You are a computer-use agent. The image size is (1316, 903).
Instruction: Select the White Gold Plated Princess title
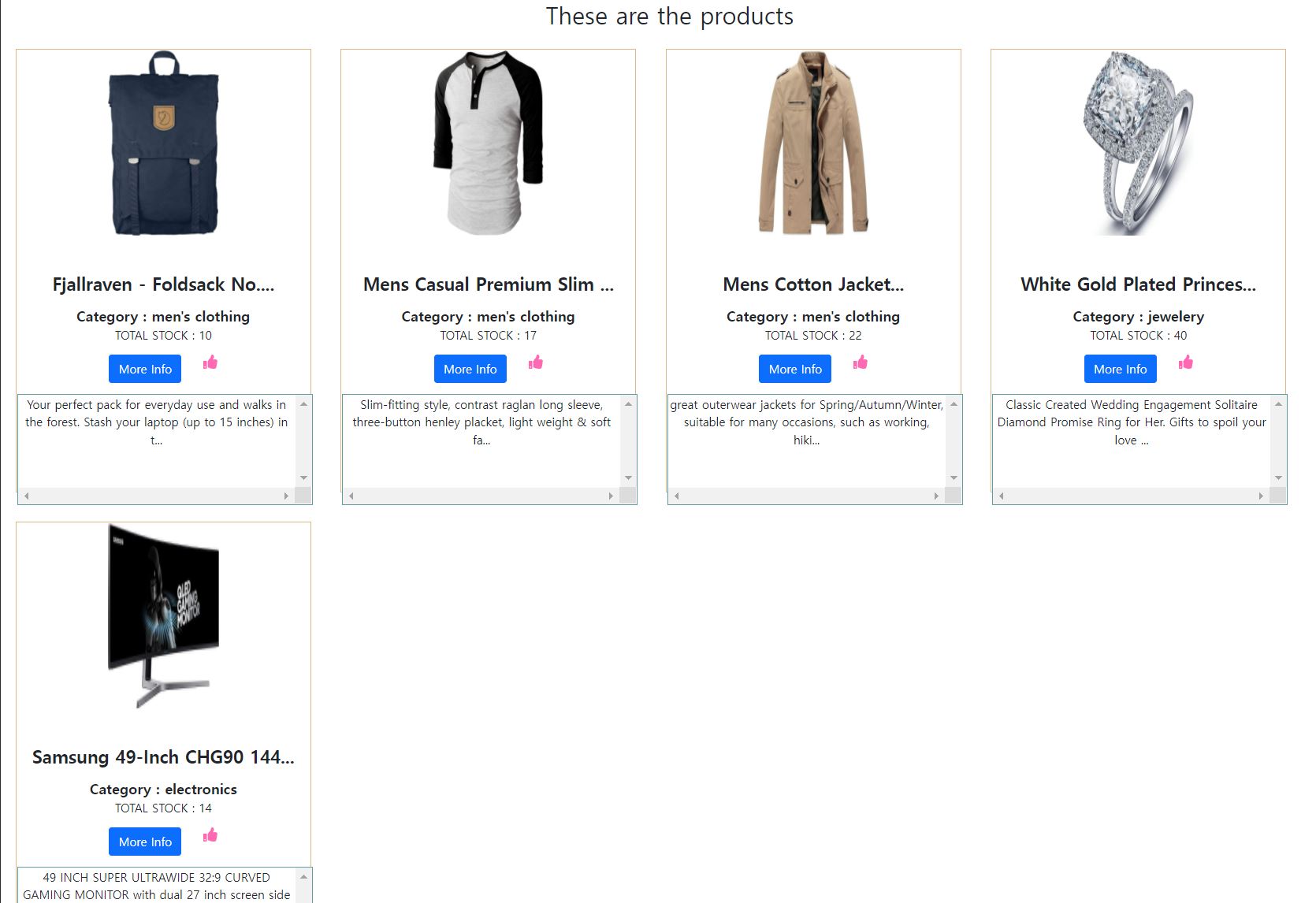coord(1138,284)
